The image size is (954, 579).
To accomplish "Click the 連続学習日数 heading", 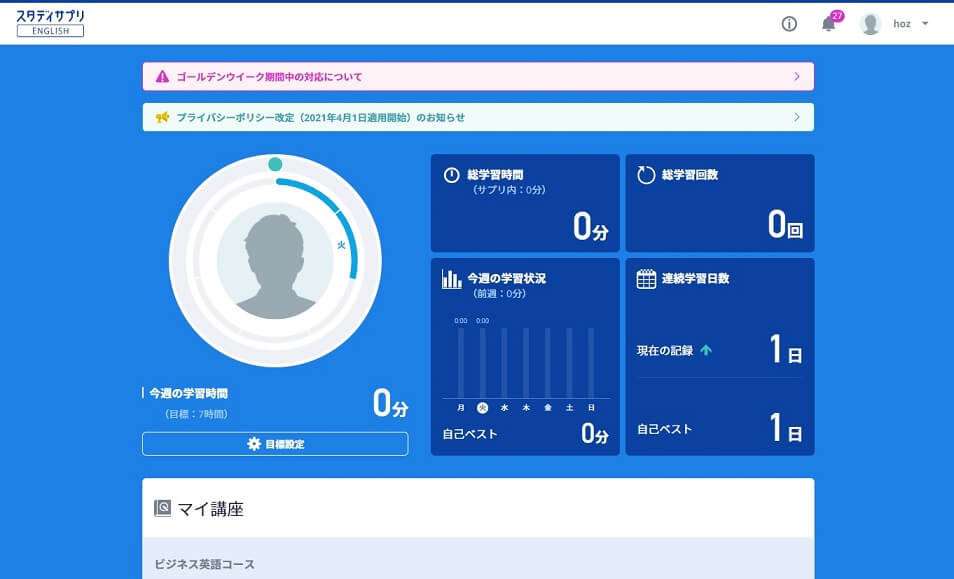I will (695, 279).
